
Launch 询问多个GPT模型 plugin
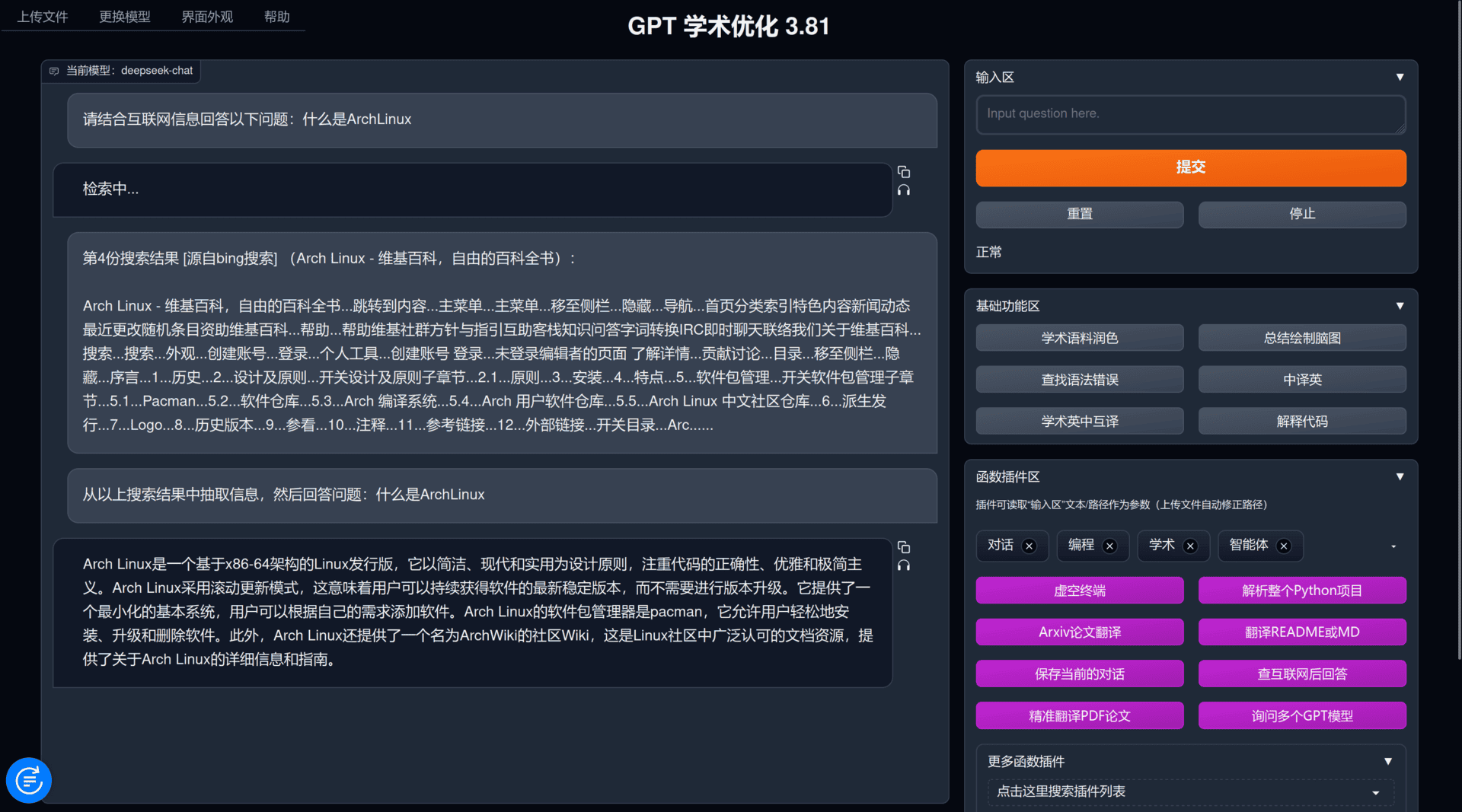point(1302,715)
